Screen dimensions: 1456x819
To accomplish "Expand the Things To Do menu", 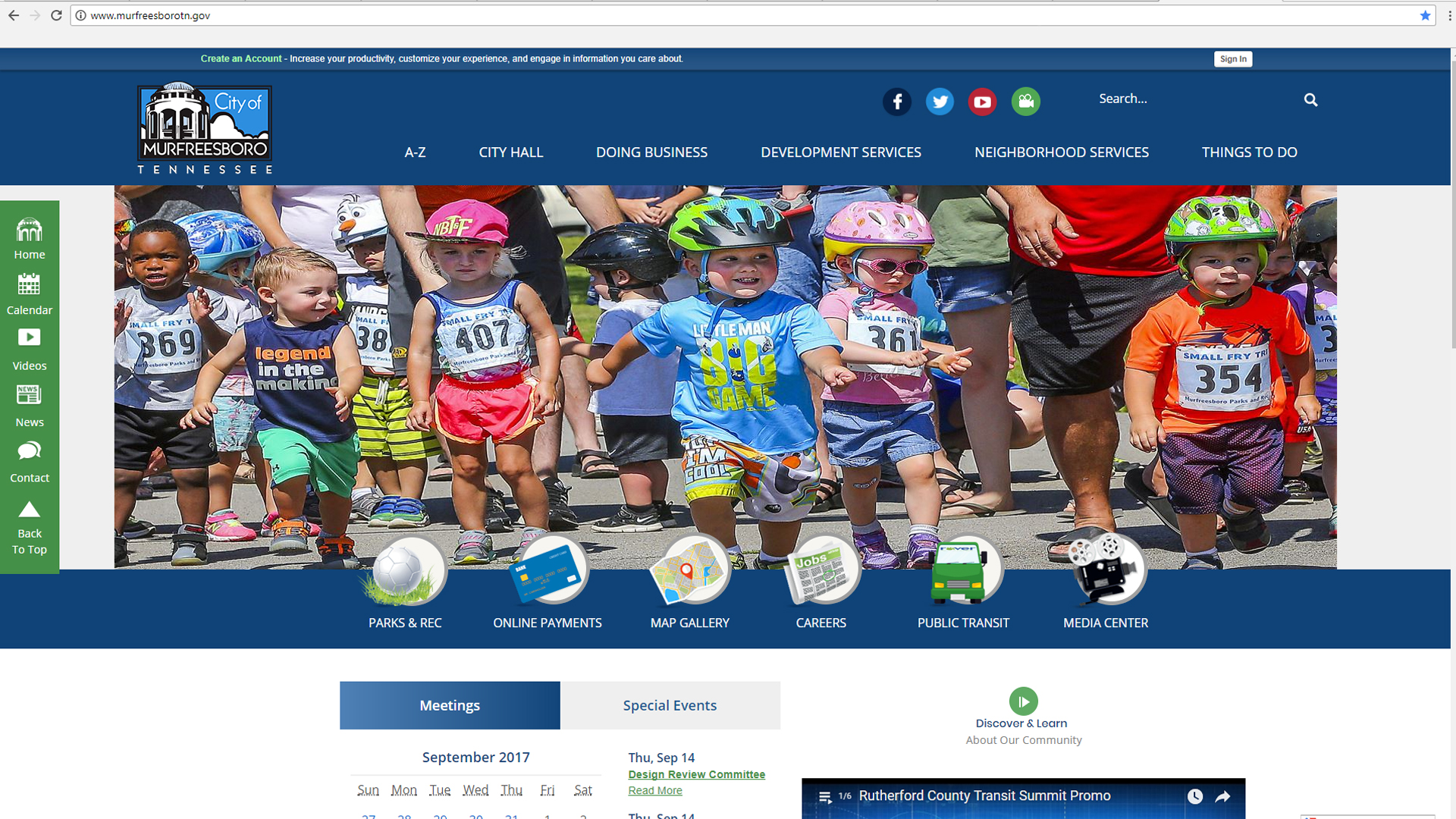I will coord(1249,152).
